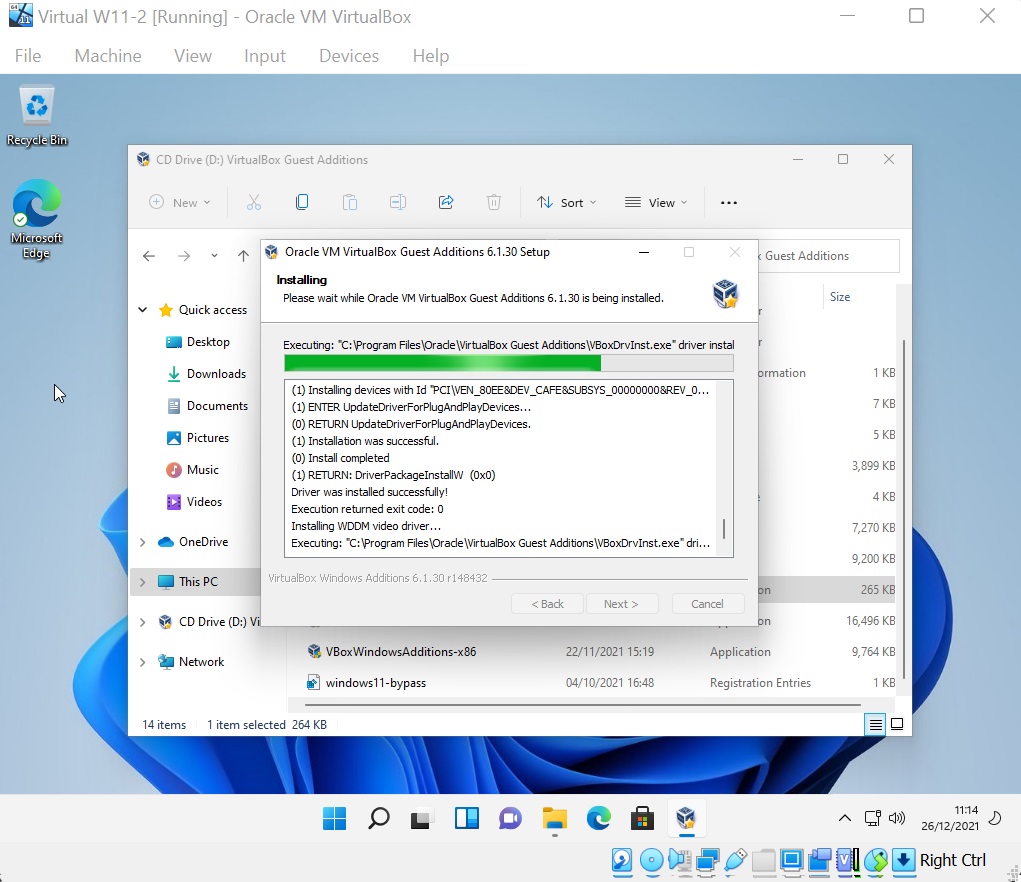Click the Share icon in Explorer toolbar
Image resolution: width=1021 pixels, height=882 pixels.
[446, 202]
